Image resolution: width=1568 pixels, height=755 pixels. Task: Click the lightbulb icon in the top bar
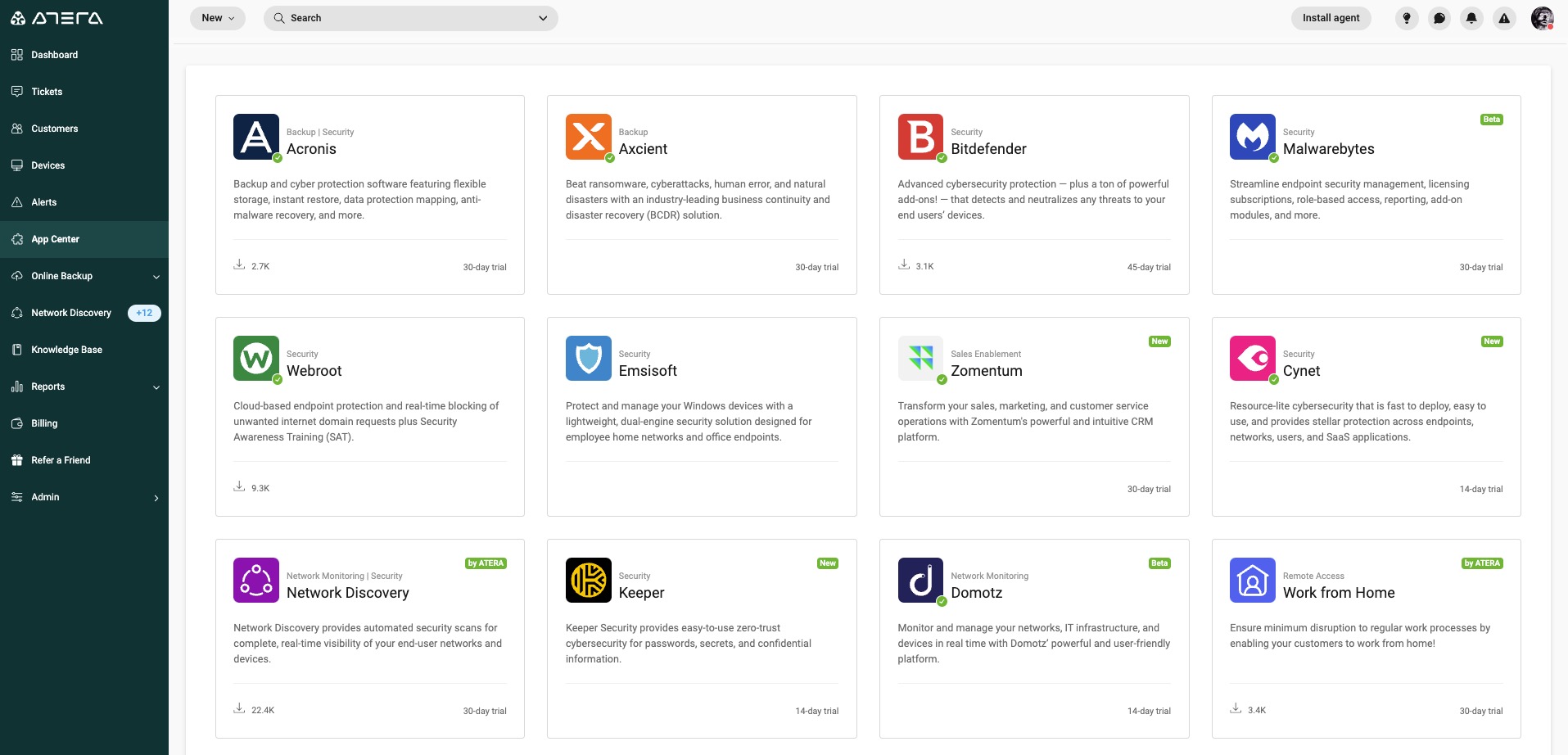[1407, 18]
